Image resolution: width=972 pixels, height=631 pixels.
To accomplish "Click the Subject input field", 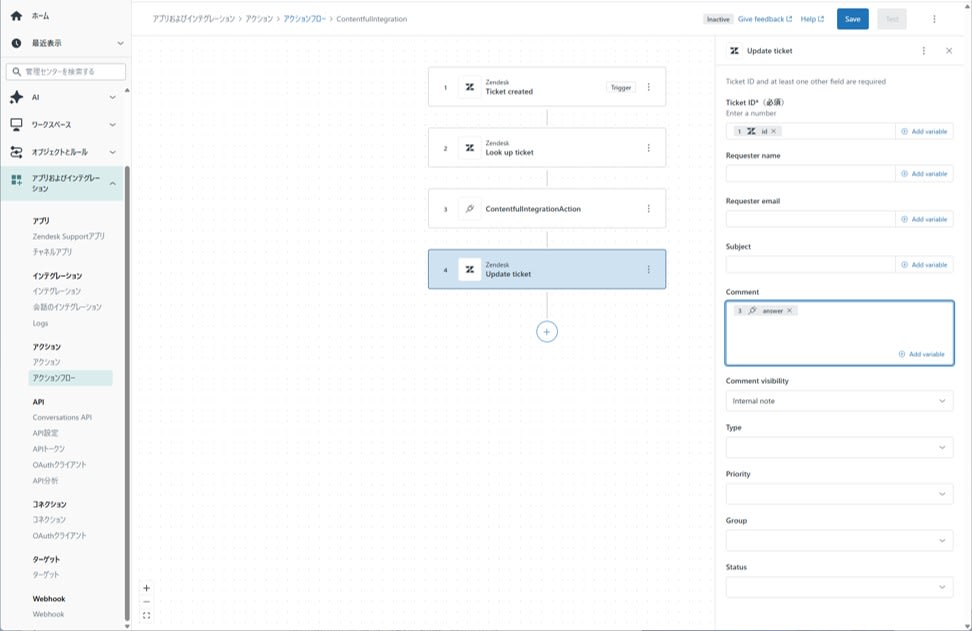I will pos(811,265).
